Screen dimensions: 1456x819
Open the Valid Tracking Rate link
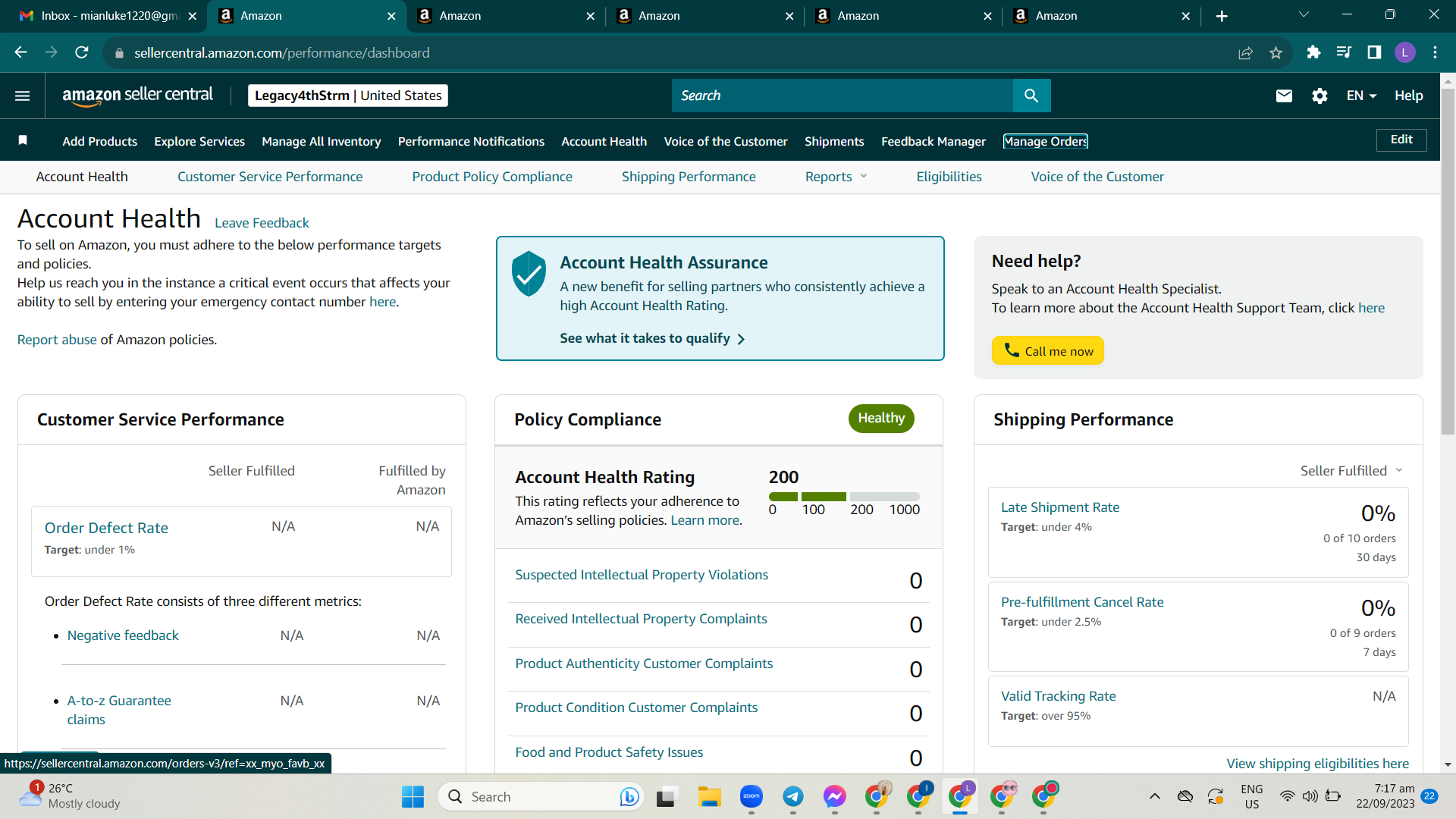(x=1058, y=696)
